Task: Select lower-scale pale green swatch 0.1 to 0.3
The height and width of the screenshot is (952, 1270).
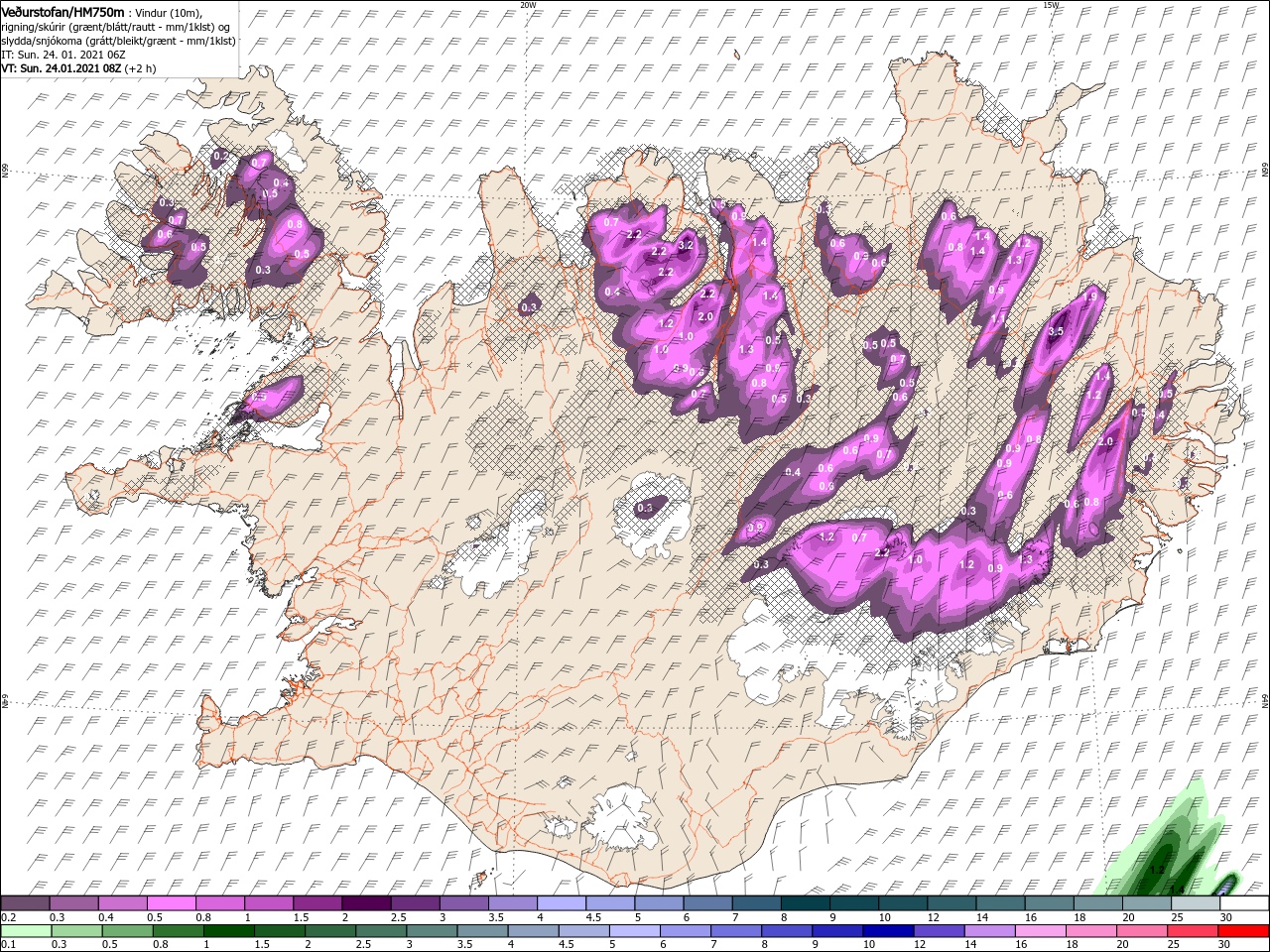Action: (25, 931)
